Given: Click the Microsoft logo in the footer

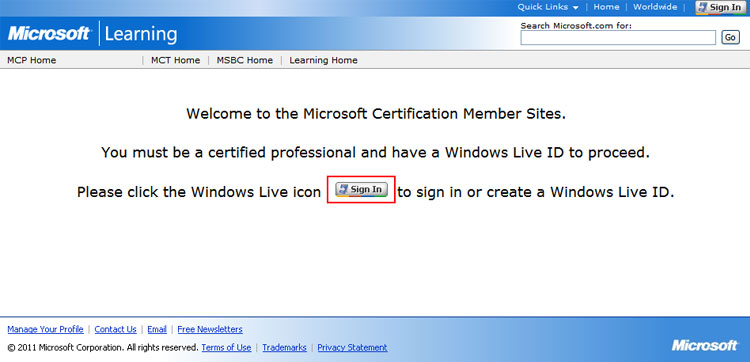Looking at the screenshot, I should pyautogui.click(x=705, y=345).
